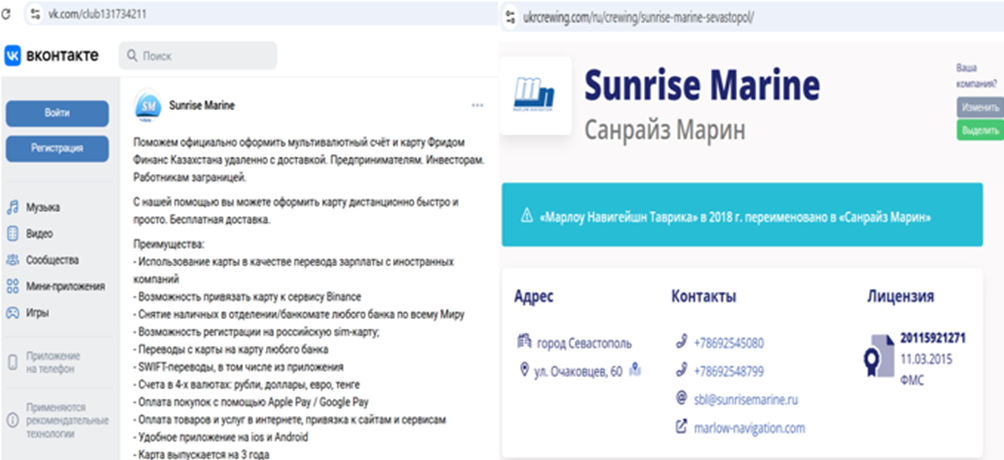Click the Apple Pay / Google Pay line
Screen dimensions: 1004x460
(x=251, y=402)
